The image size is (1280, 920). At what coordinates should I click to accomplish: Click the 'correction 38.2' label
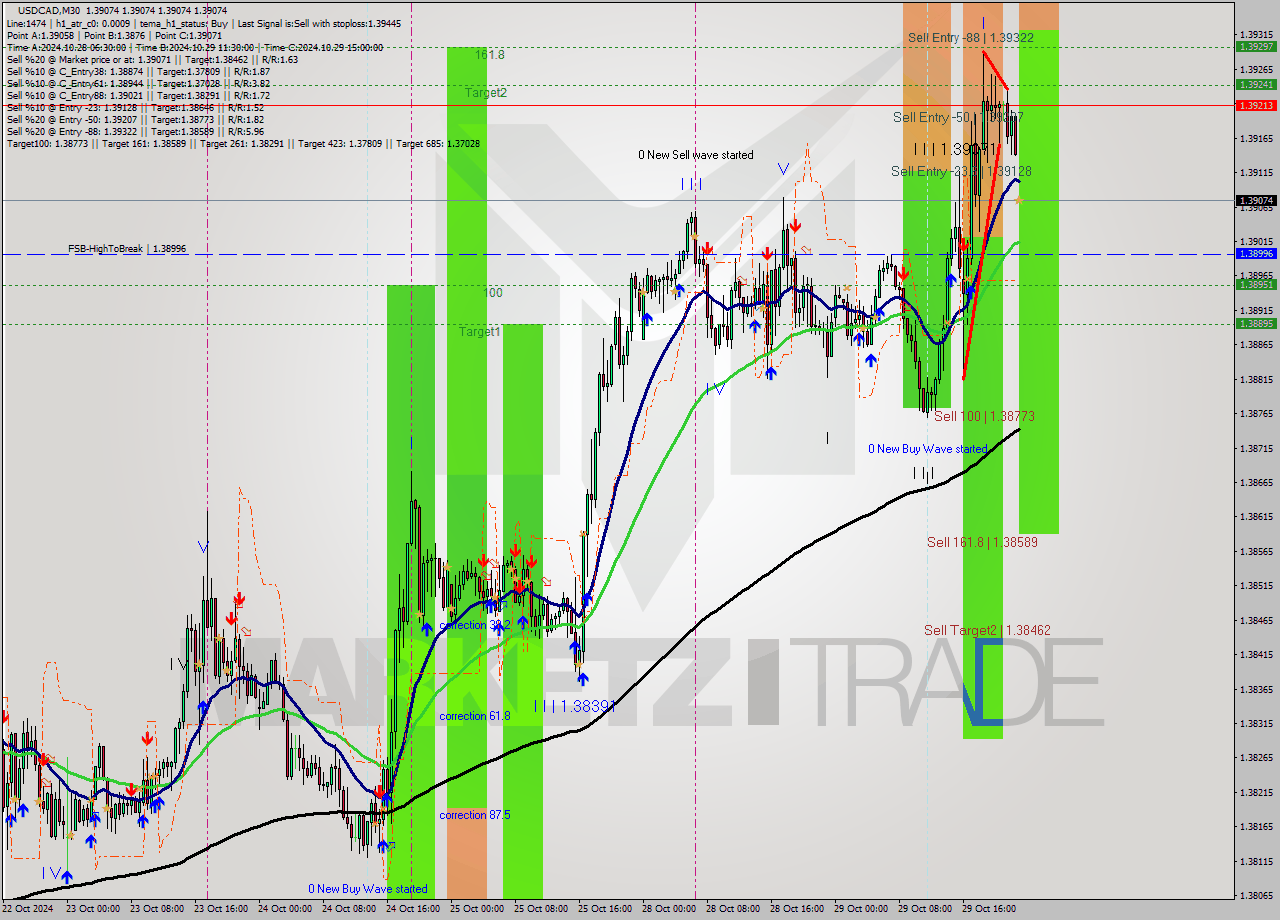475,625
